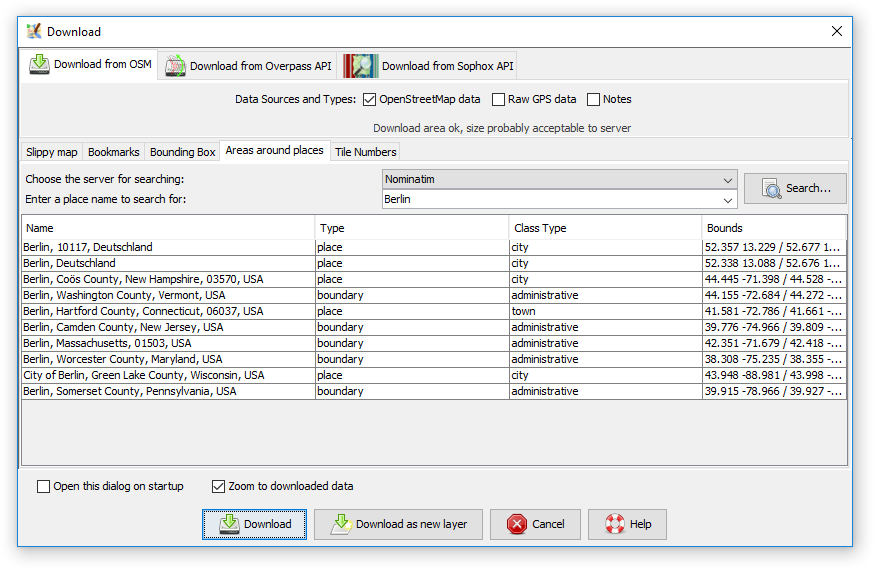Sort results by the Bounds column header
874x569 pixels.
click(774, 228)
